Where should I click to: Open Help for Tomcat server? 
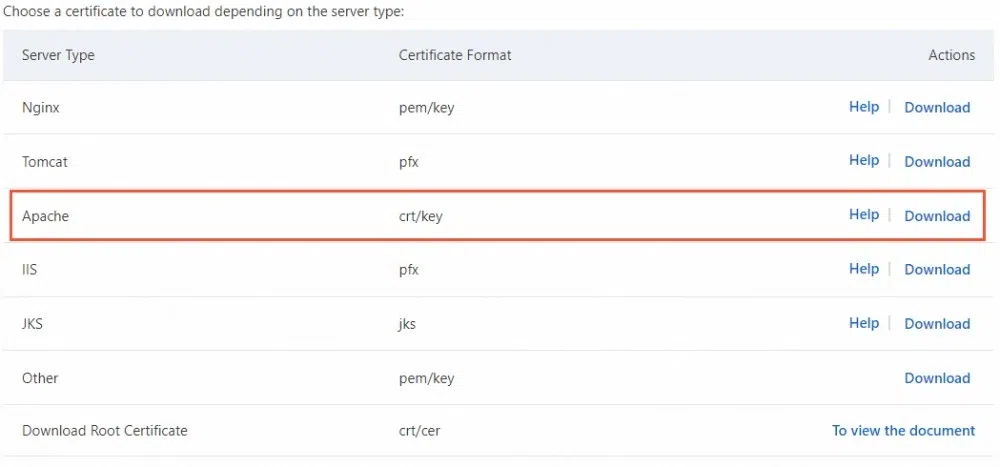pos(864,161)
